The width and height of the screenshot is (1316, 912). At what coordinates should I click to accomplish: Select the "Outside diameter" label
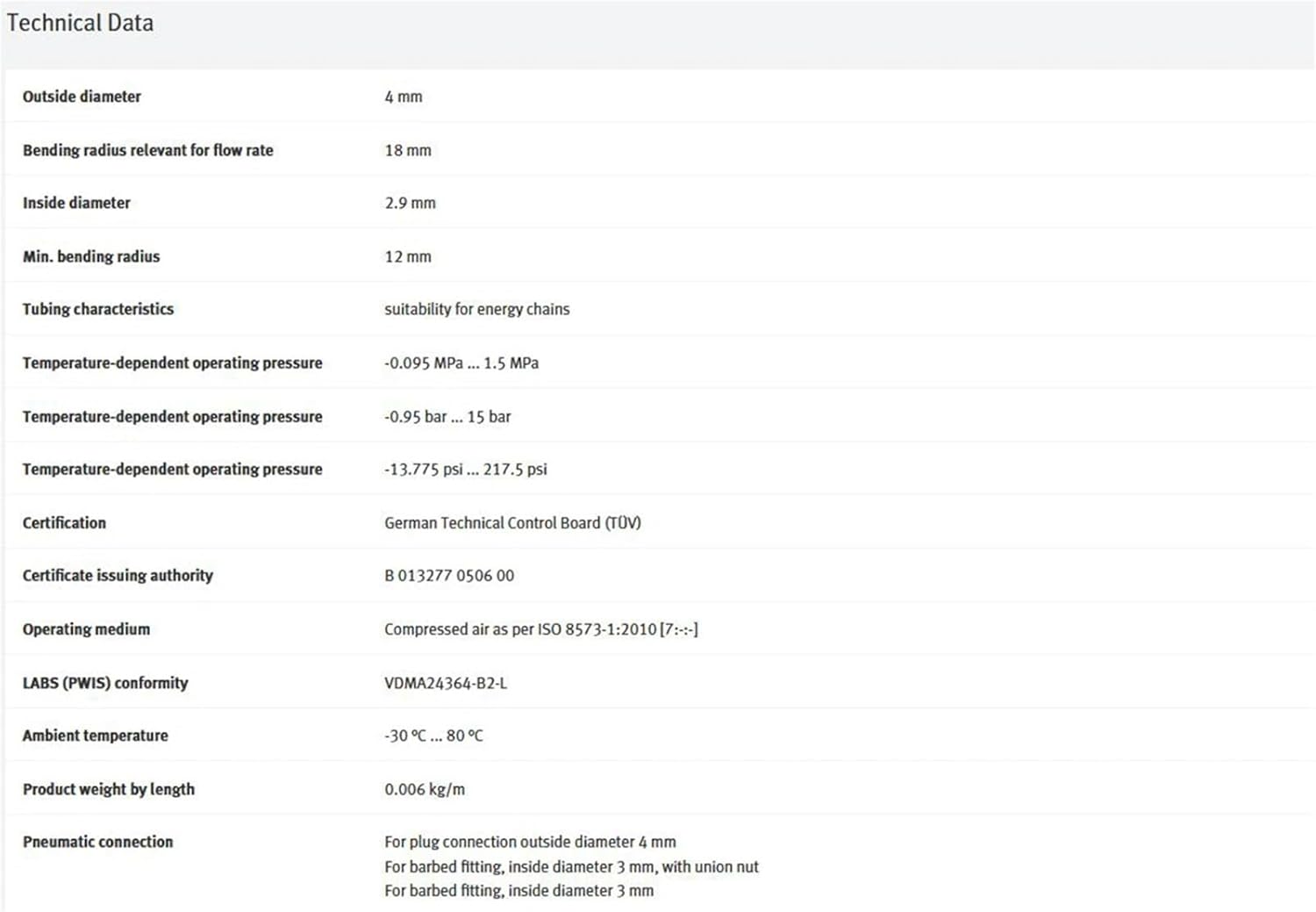(x=82, y=97)
